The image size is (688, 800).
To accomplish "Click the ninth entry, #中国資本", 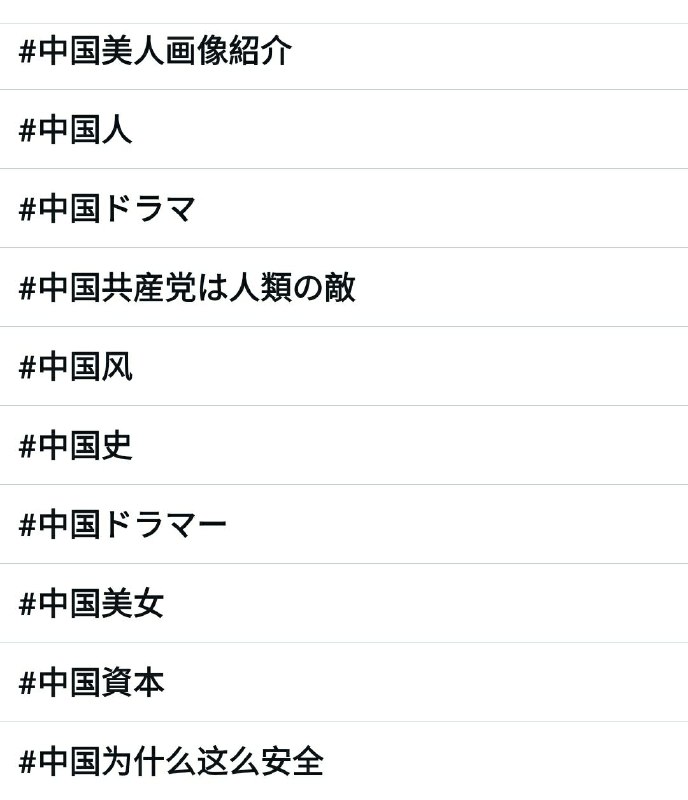I will pyautogui.click(x=91, y=683).
